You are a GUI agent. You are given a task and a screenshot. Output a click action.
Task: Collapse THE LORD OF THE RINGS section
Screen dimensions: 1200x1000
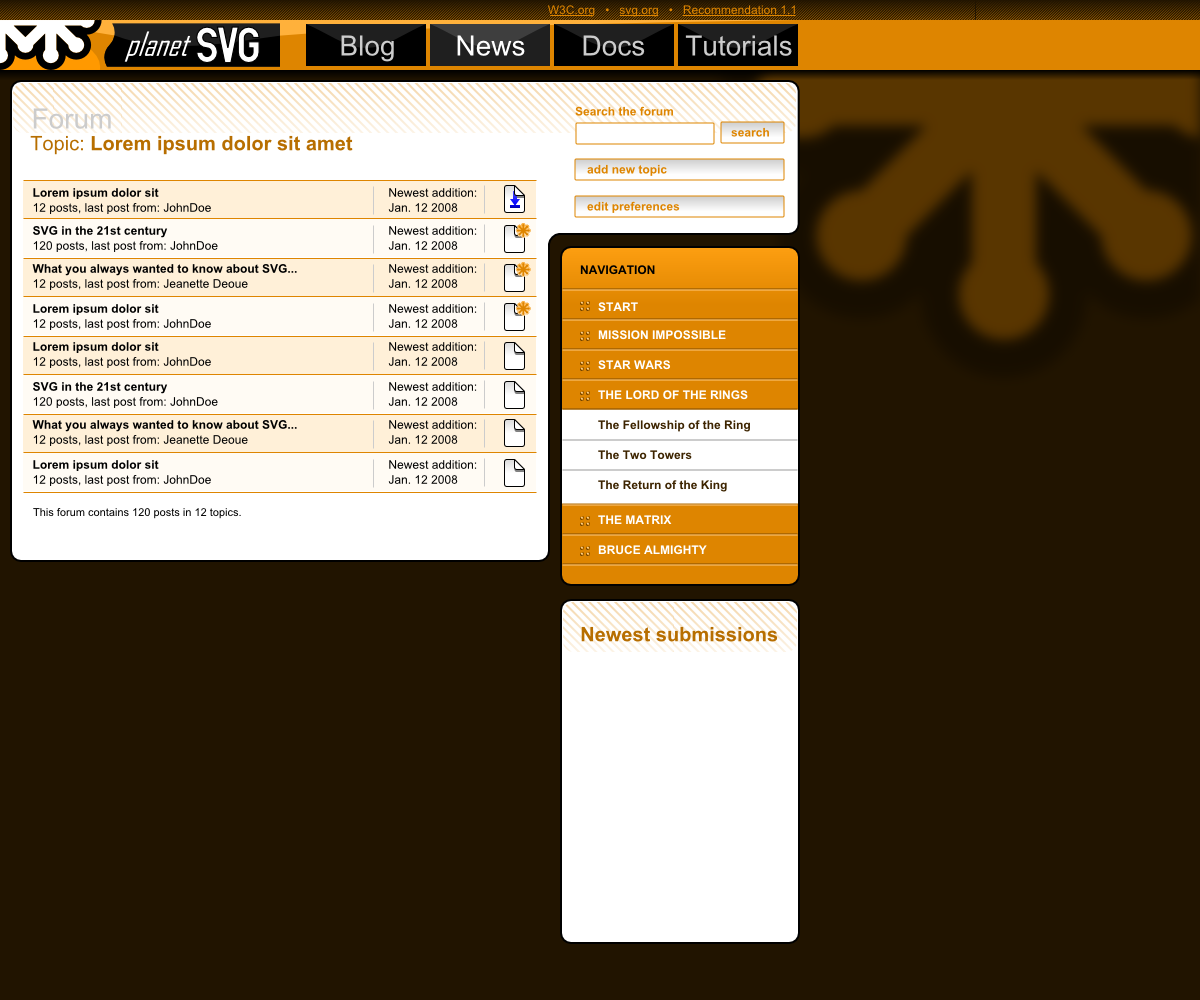(x=672, y=395)
